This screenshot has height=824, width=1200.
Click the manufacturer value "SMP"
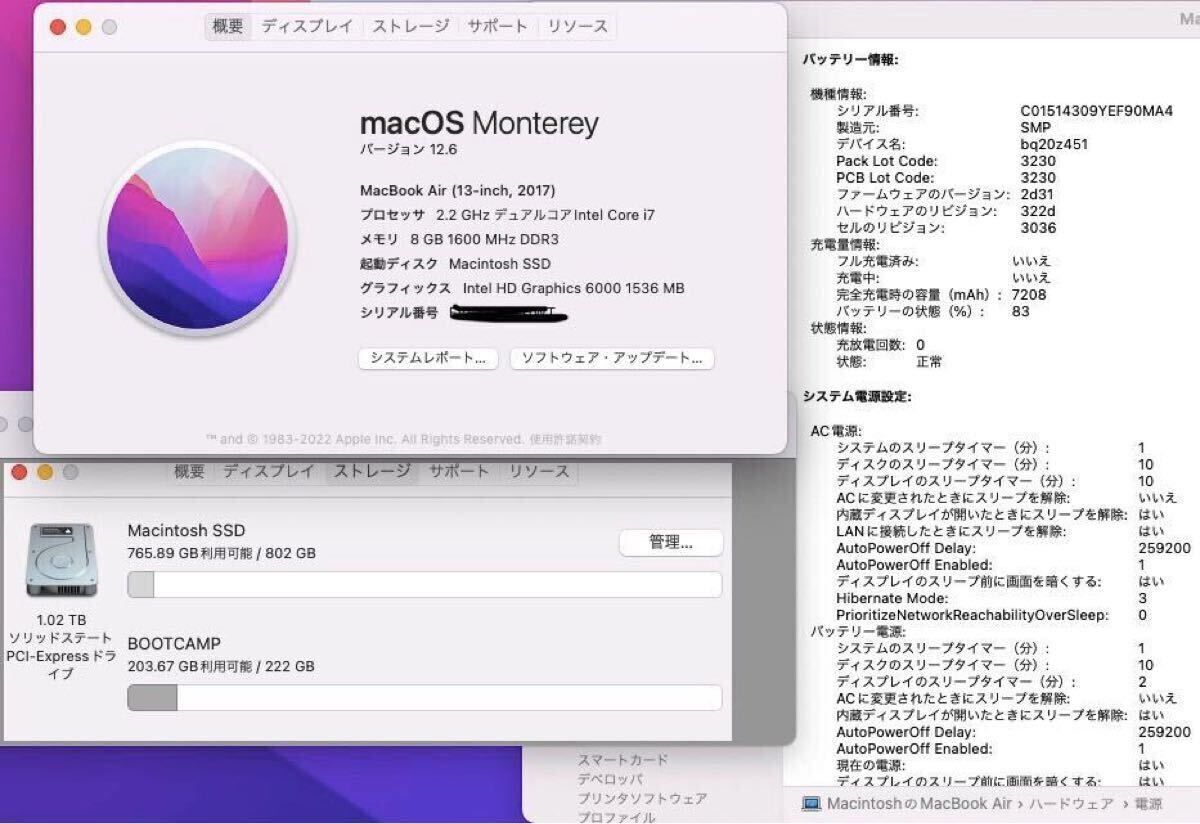1035,127
